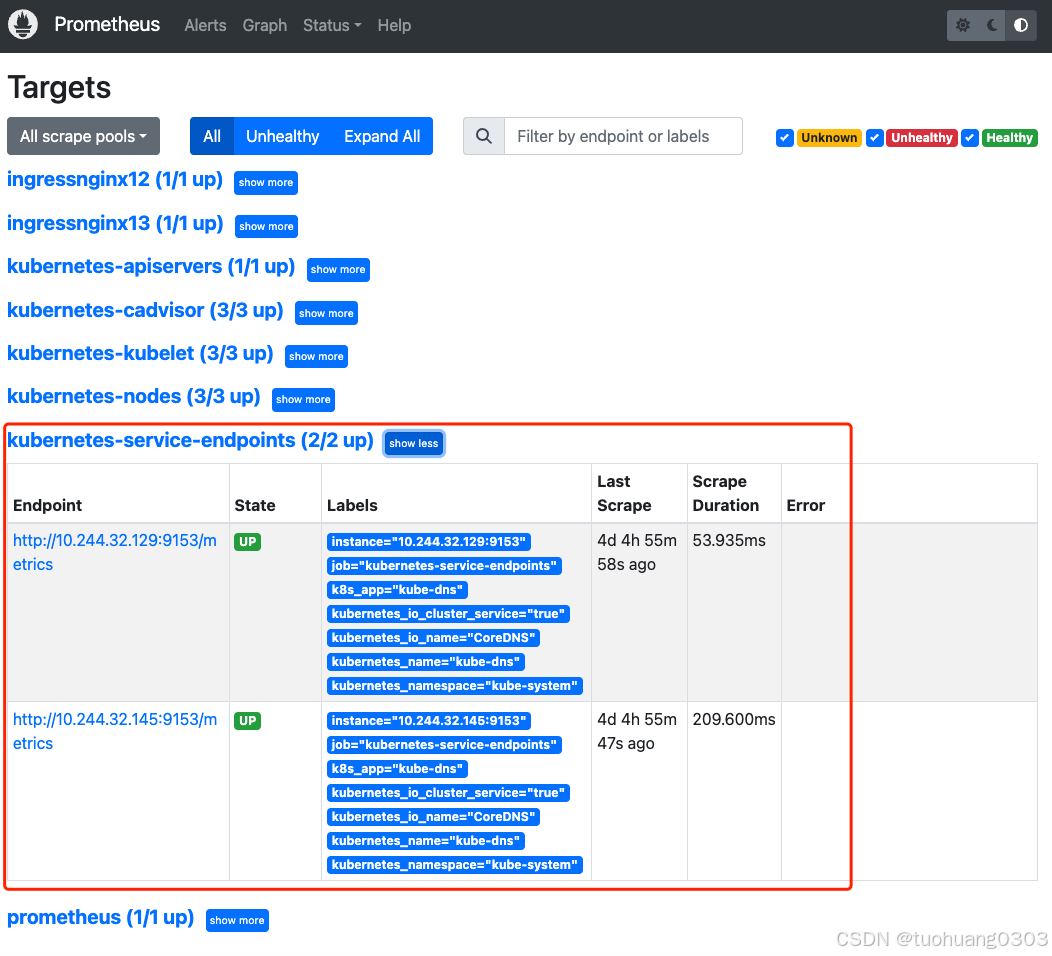Screen dimensions: 1052x956
Task: Expand kubernetes-kubelet with show more
Action: tap(316, 356)
